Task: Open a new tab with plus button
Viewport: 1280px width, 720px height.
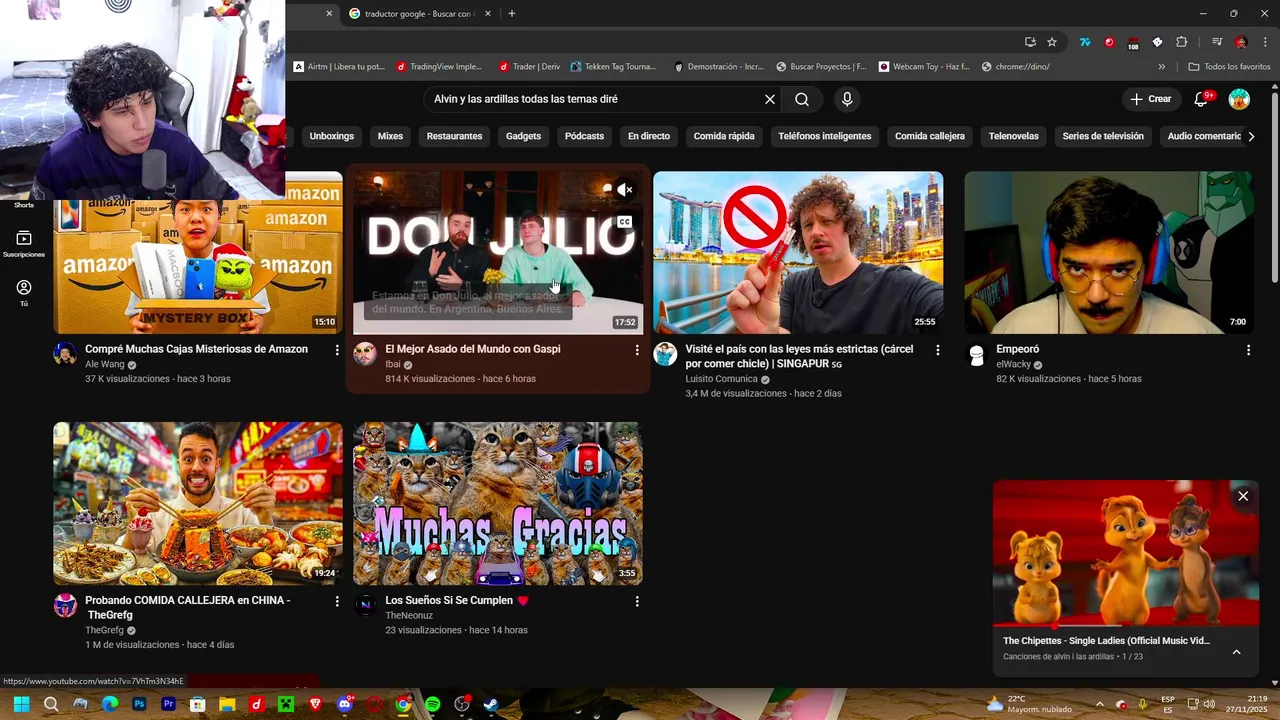Action: pyautogui.click(x=512, y=14)
